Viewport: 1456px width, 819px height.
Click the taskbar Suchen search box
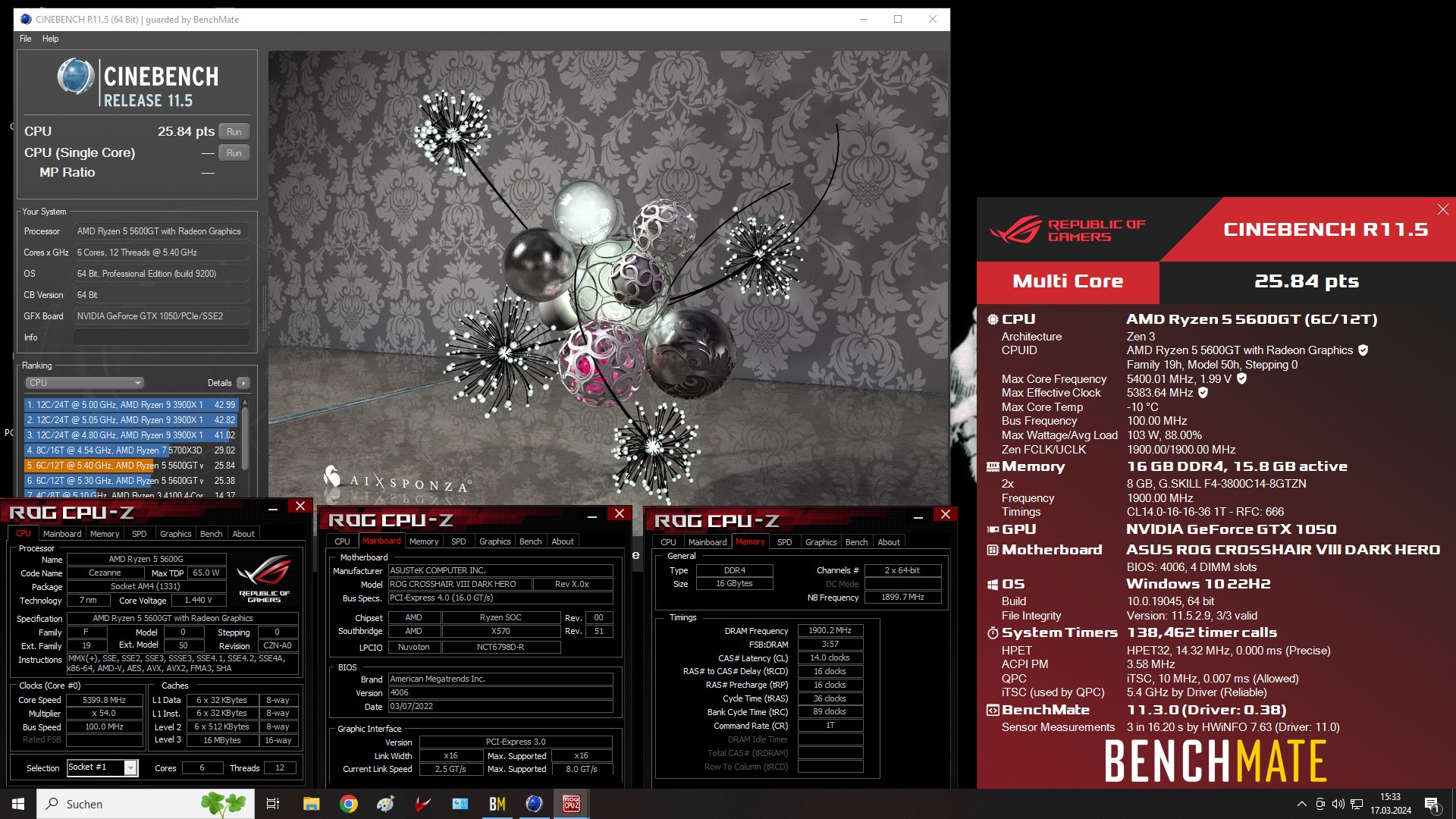pyautogui.click(x=146, y=804)
